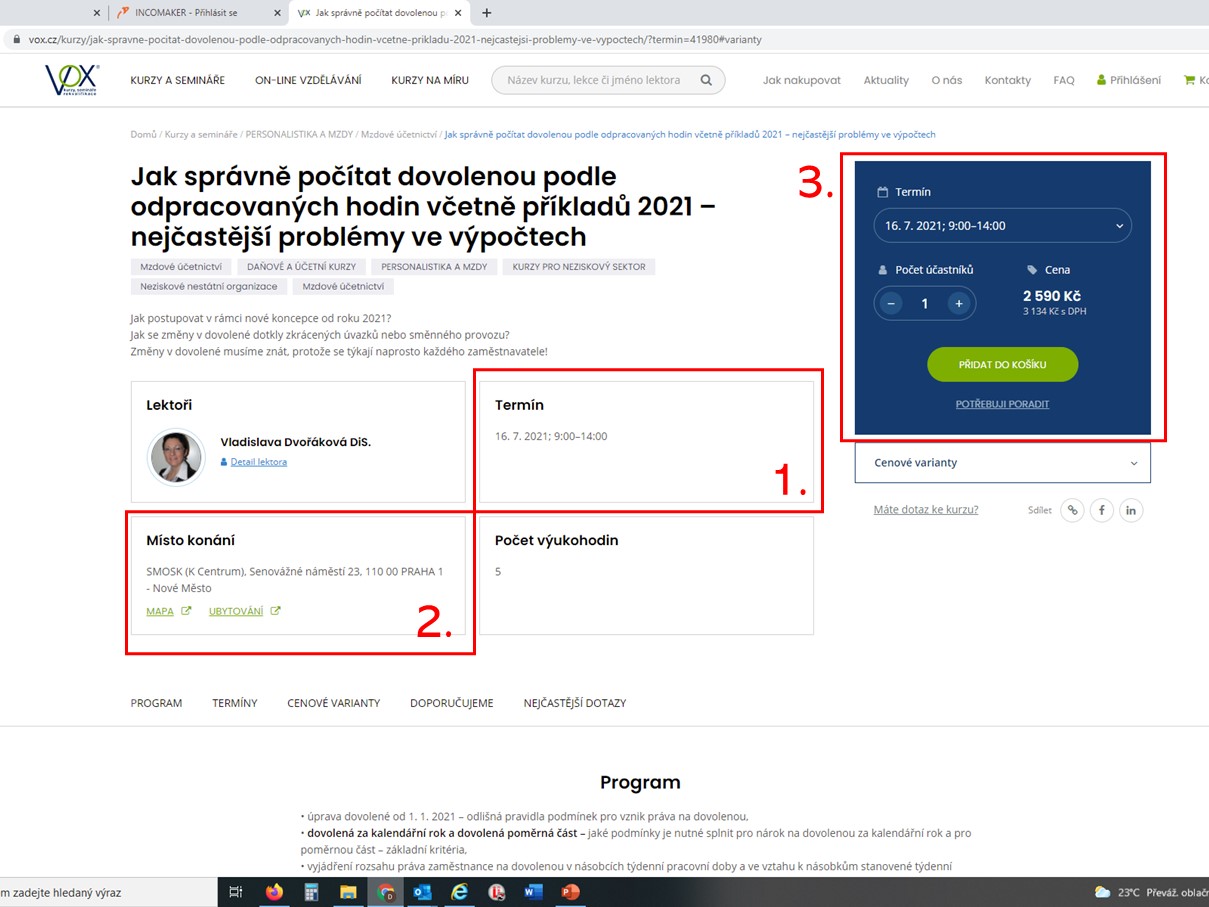Click the lecturer's profile photo
Image resolution: width=1209 pixels, height=907 pixels.
coord(176,457)
